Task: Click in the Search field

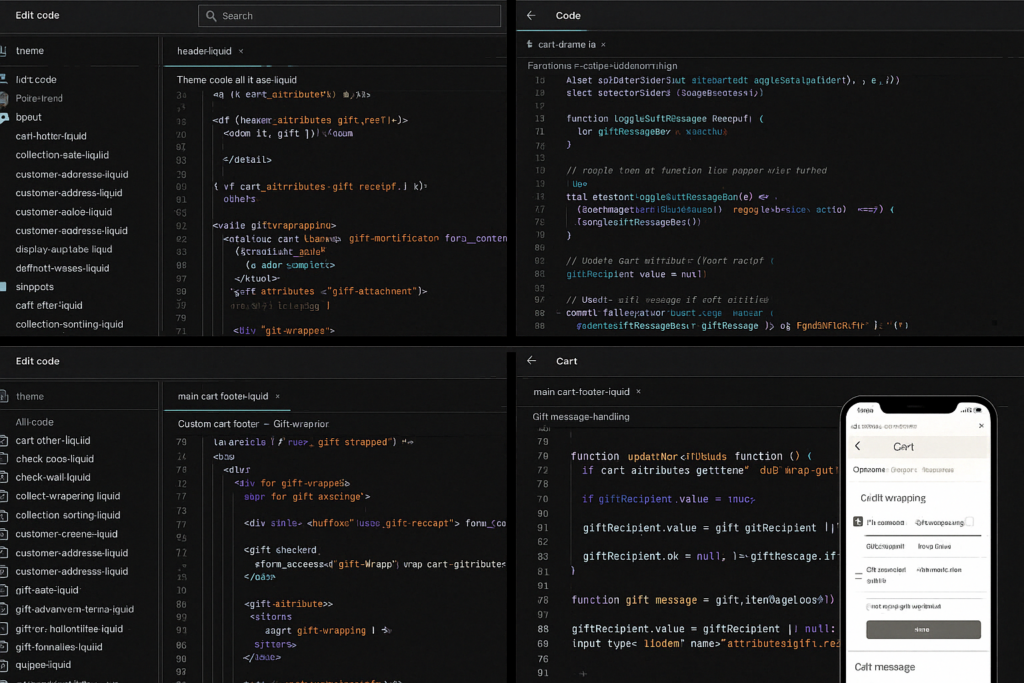Action: pos(349,16)
